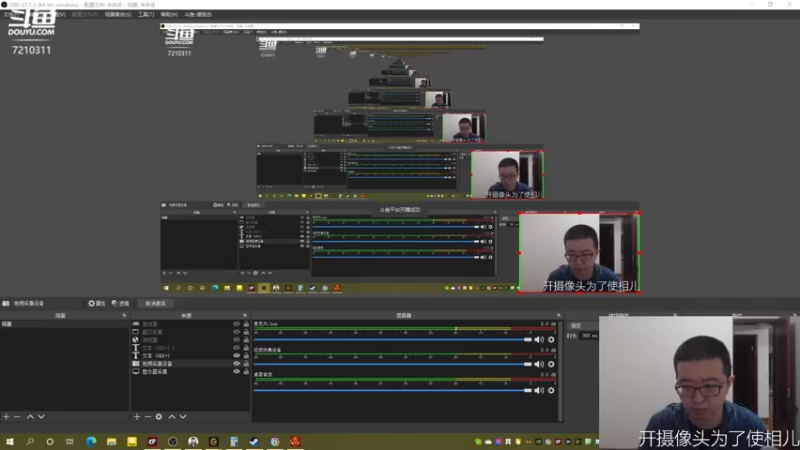
Task: Pop out the Sources dock panel
Action: (x=245, y=315)
